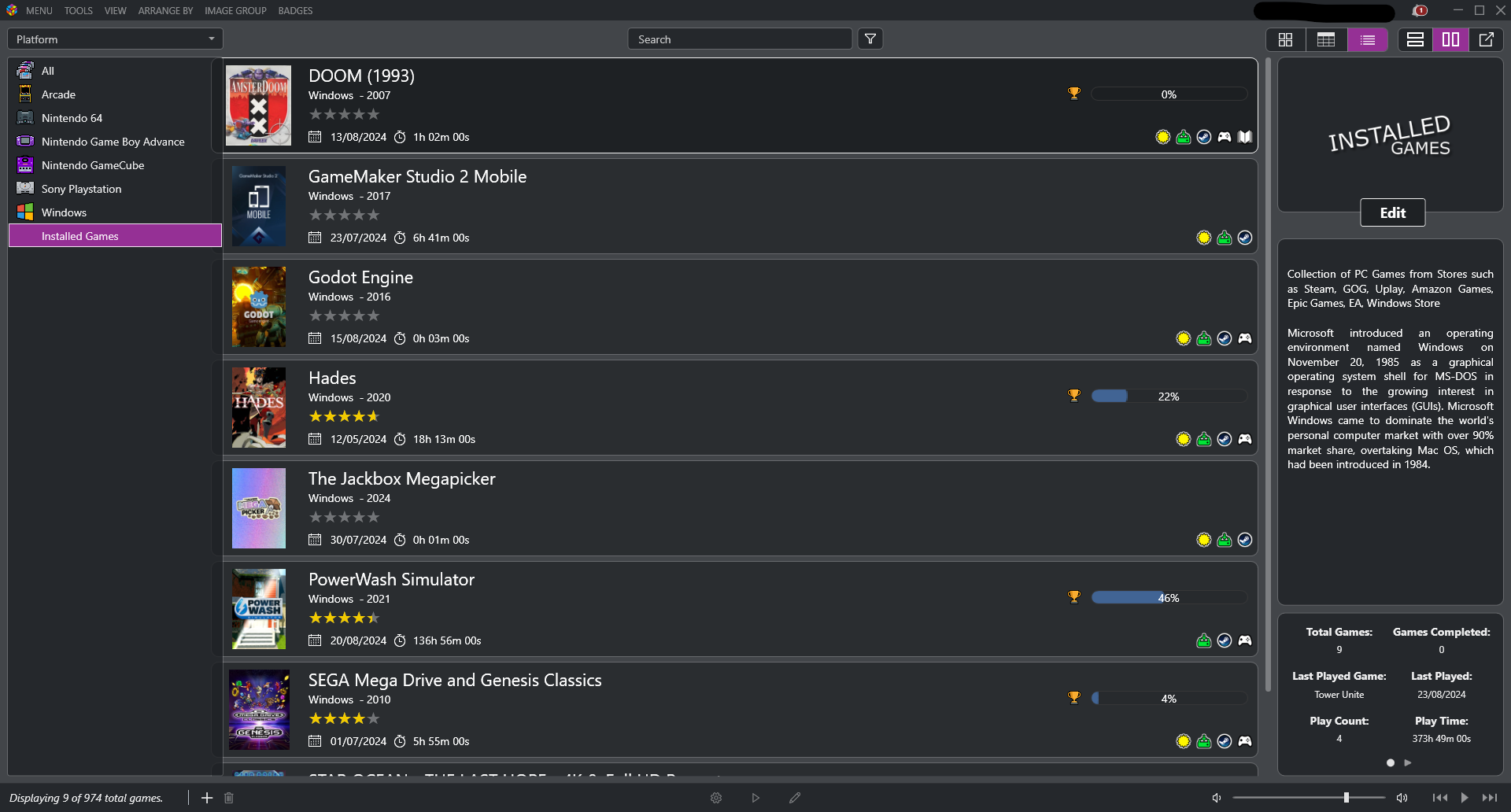Select Nintendo GameCube platform
The height and width of the screenshot is (812, 1511).
[x=115, y=165]
